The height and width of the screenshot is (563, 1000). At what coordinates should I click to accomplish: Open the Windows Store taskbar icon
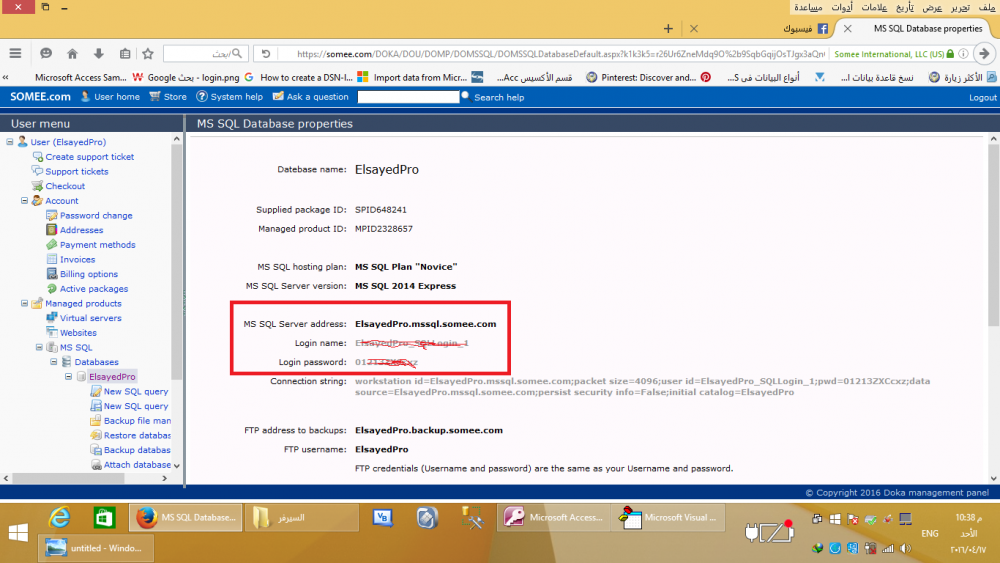104,517
